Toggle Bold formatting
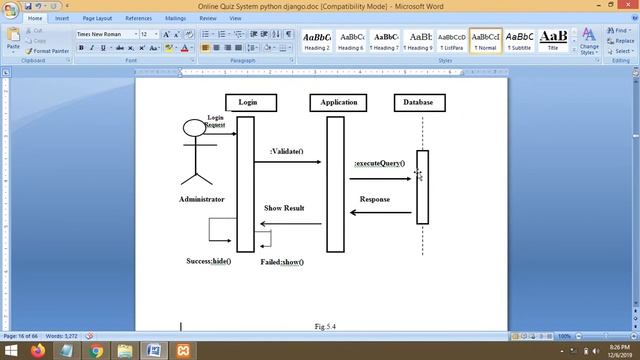 pos(81,48)
